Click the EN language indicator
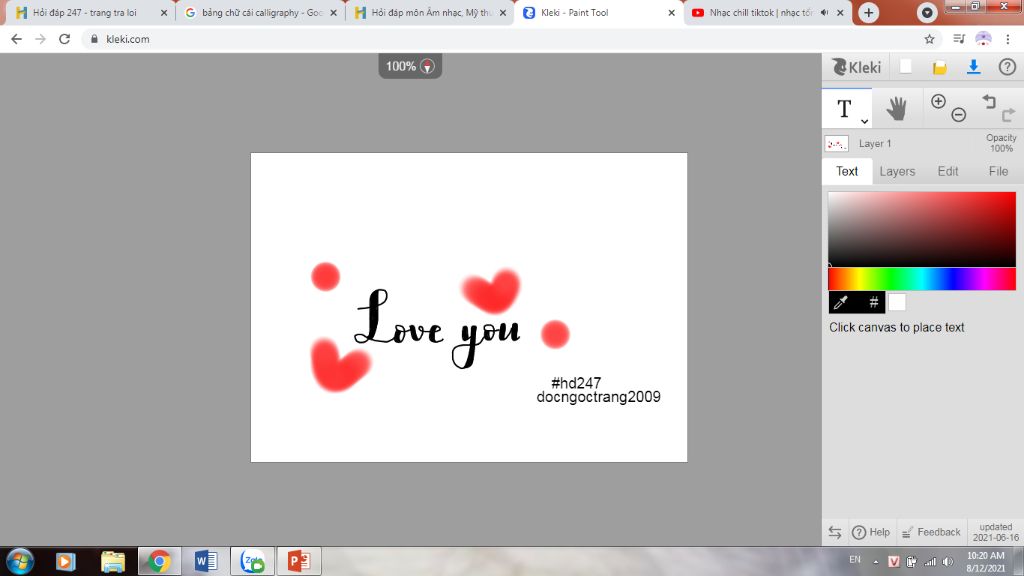The height and width of the screenshot is (576, 1024). [854, 560]
